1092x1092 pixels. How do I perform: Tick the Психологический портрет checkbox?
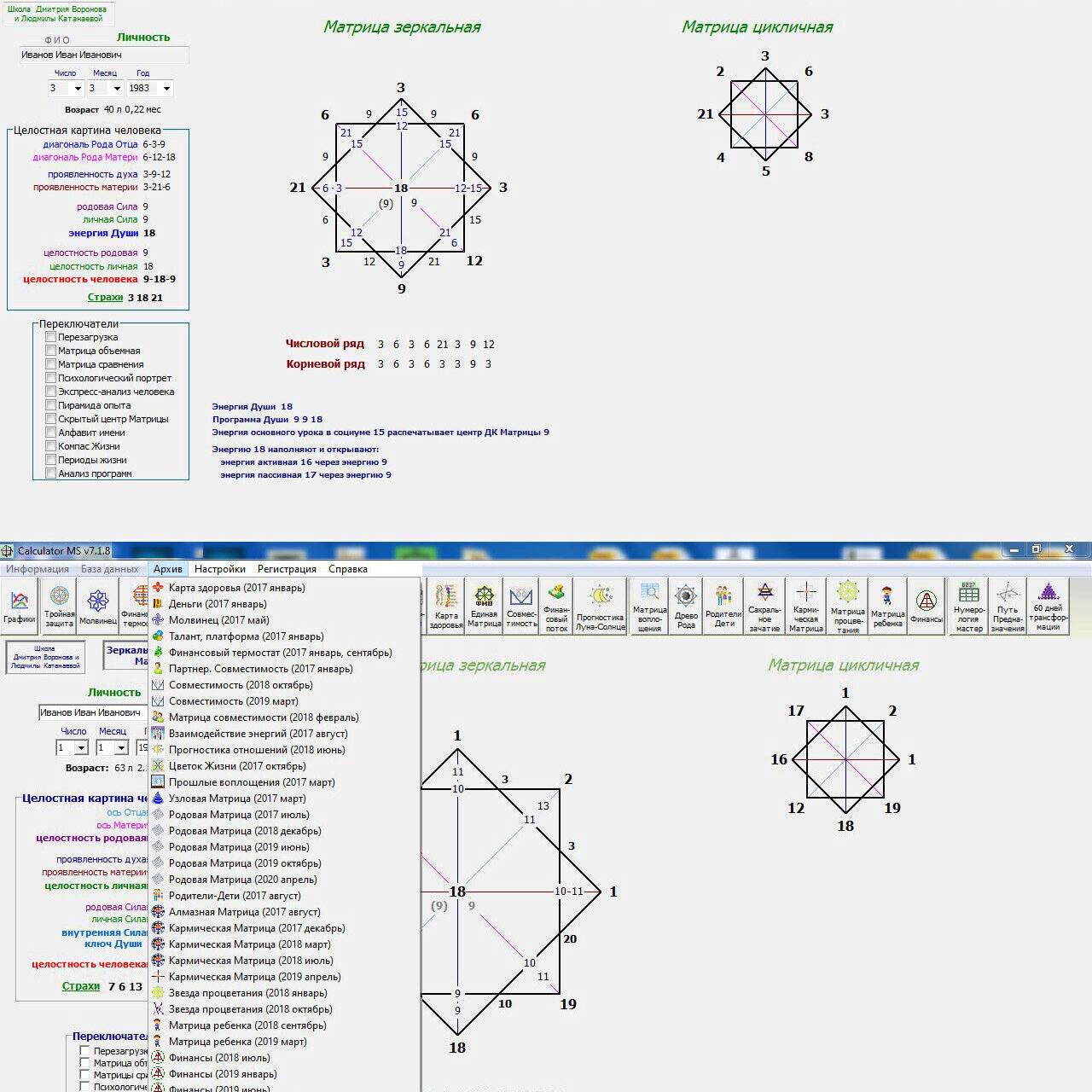(x=51, y=378)
